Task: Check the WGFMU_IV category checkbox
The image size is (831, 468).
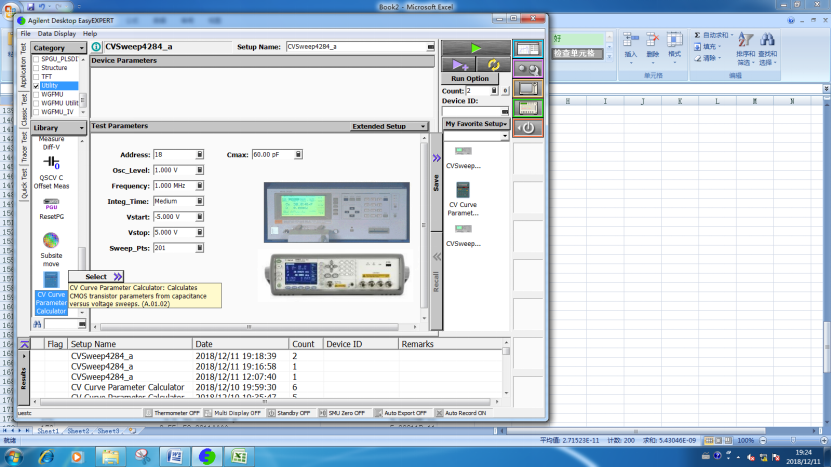Action: point(36,112)
